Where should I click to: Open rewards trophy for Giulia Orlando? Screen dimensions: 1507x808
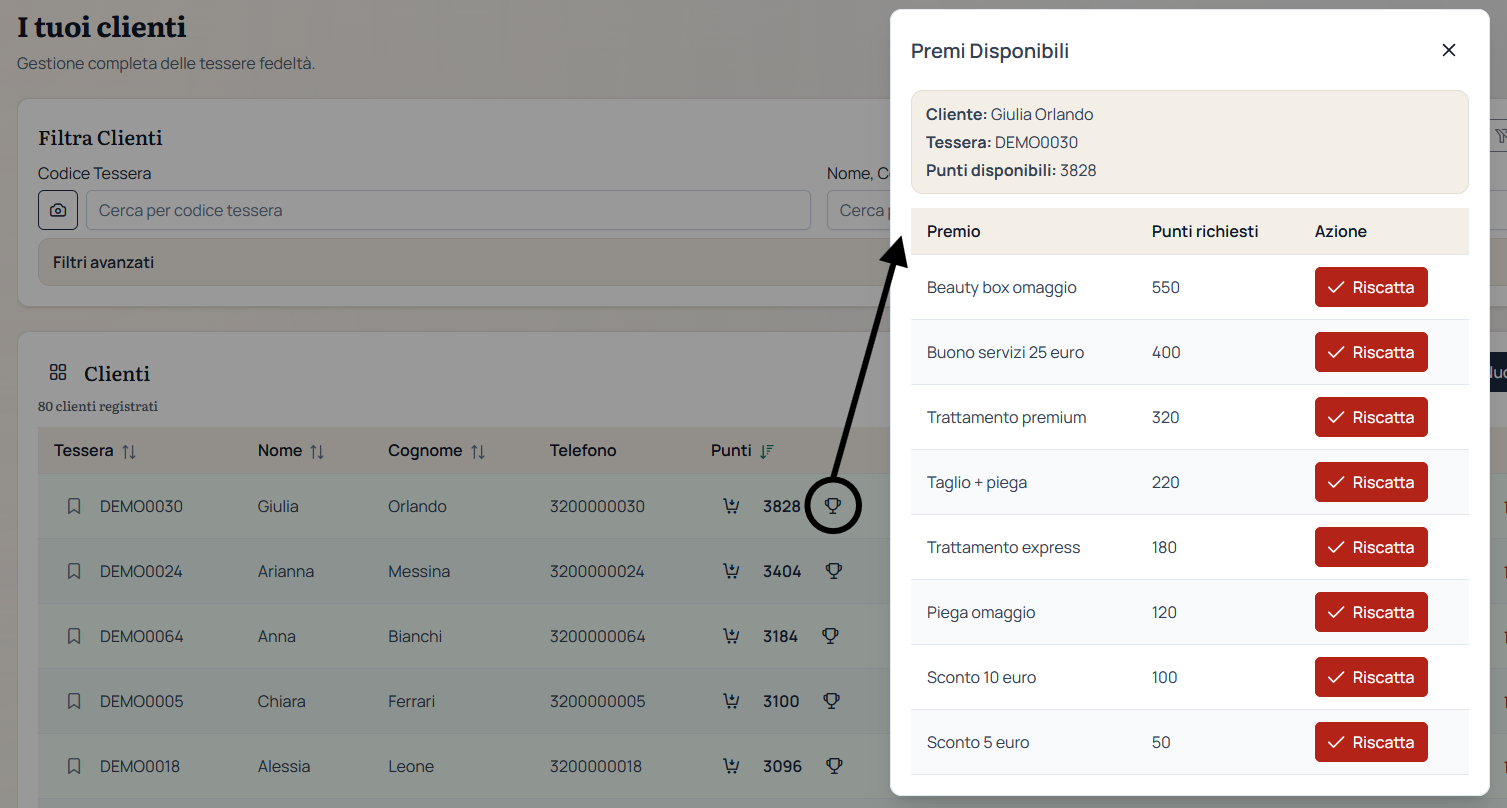coord(832,506)
